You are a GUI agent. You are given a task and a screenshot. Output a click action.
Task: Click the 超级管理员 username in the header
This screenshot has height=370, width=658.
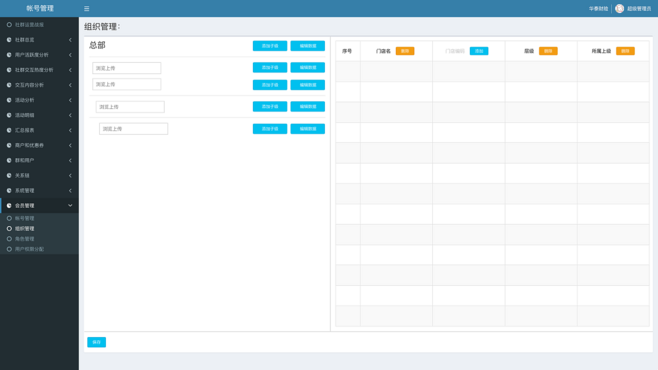tap(639, 9)
